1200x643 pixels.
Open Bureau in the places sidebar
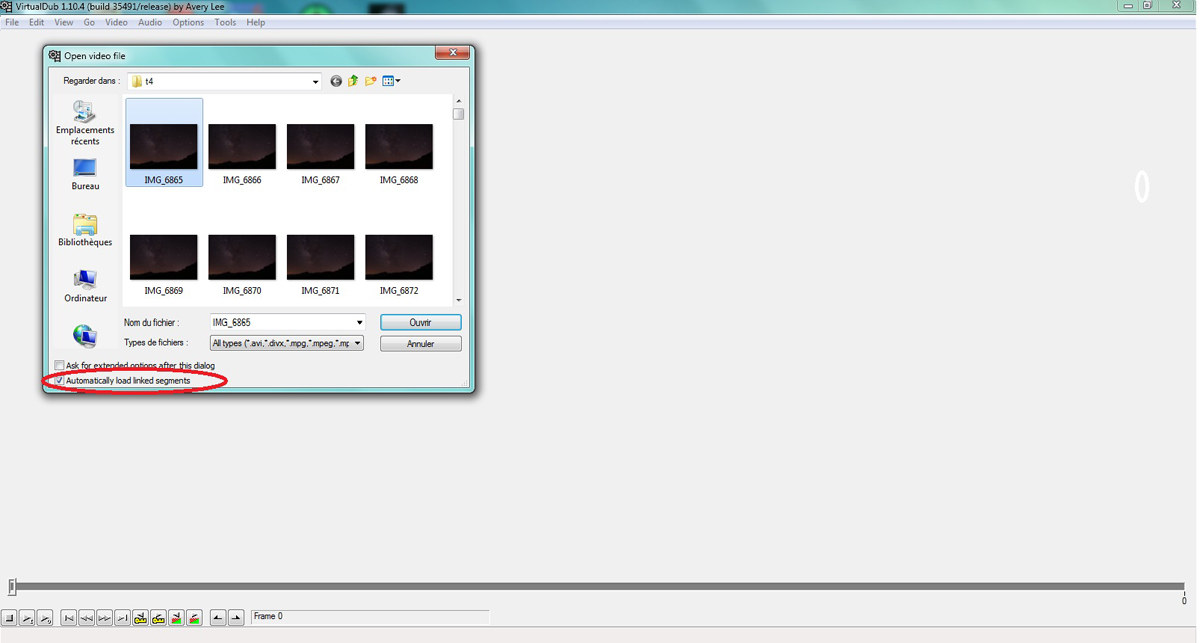[85, 174]
